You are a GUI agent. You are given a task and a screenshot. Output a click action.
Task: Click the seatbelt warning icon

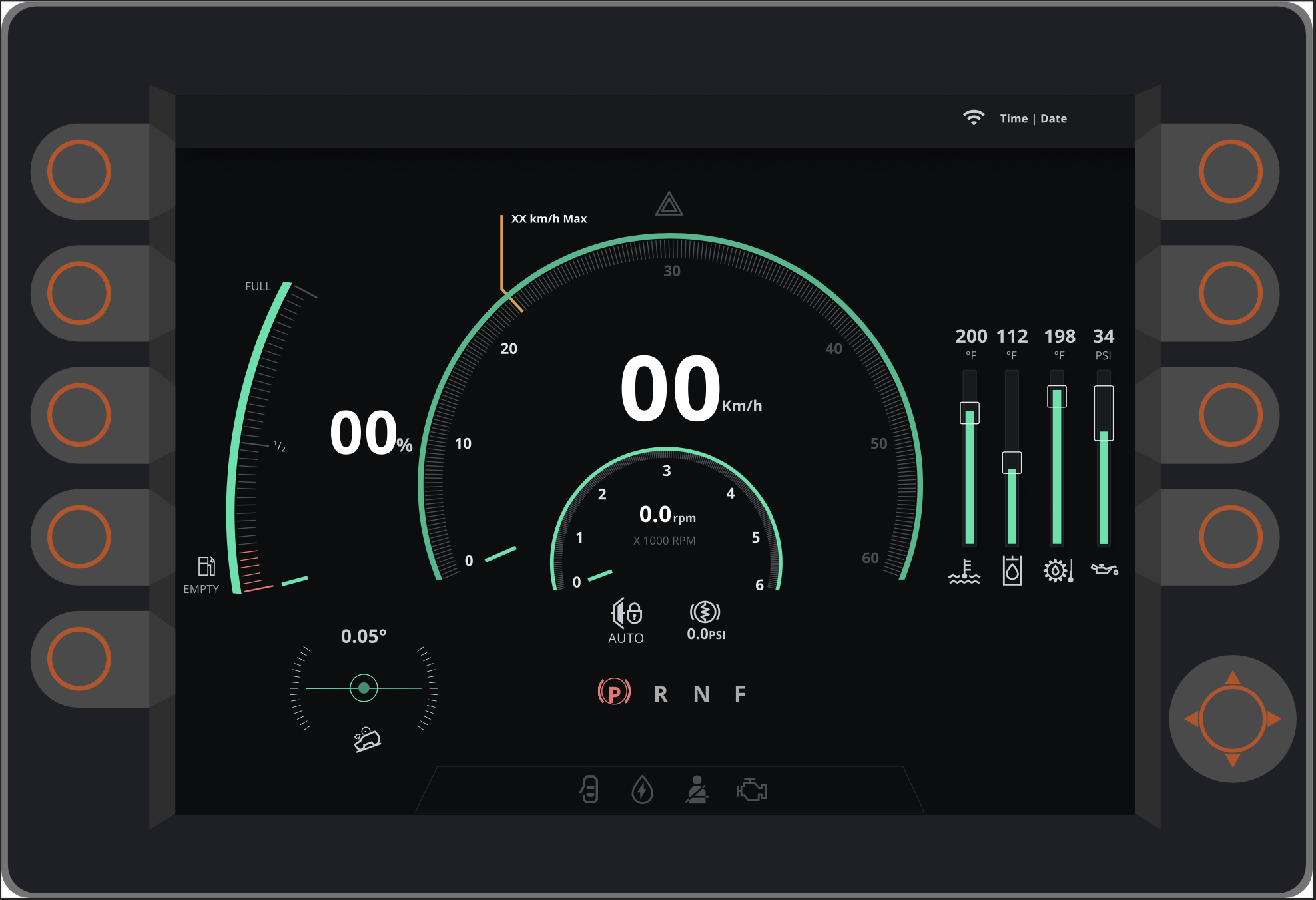click(x=697, y=790)
